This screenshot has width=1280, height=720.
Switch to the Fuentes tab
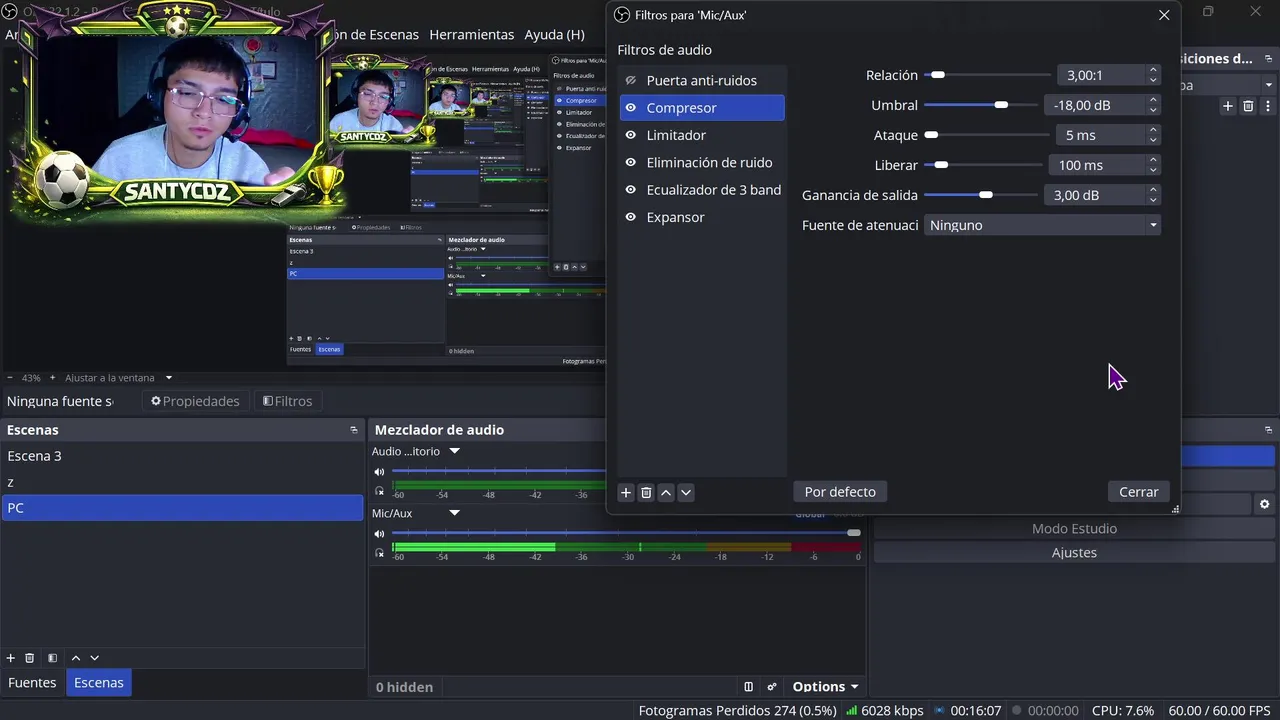[x=32, y=683]
